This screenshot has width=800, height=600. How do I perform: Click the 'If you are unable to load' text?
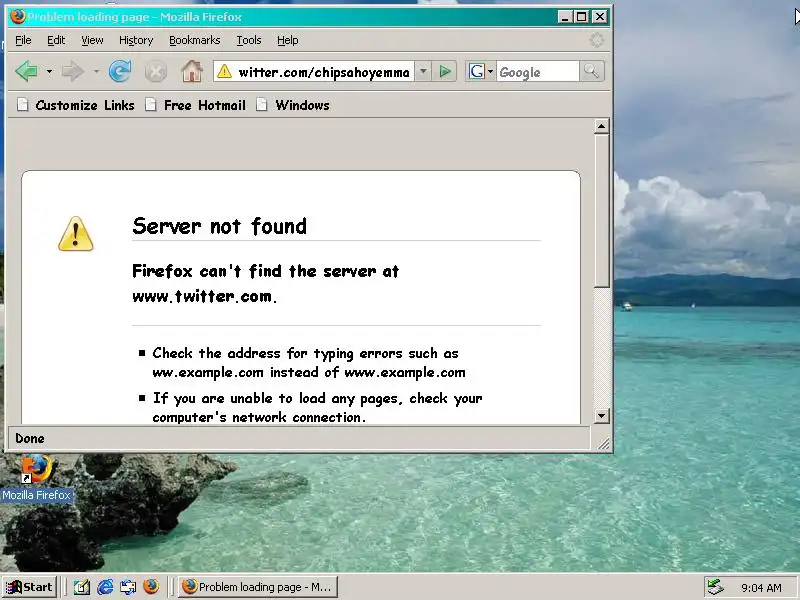[x=317, y=408]
